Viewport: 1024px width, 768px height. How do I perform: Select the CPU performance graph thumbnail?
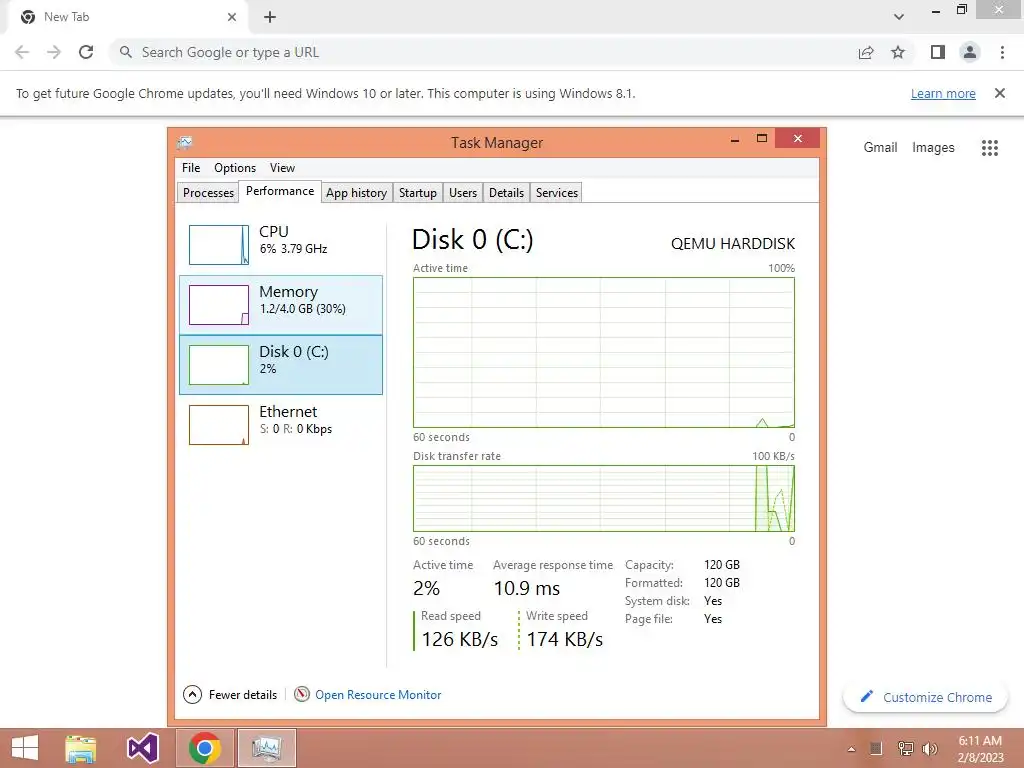(219, 245)
